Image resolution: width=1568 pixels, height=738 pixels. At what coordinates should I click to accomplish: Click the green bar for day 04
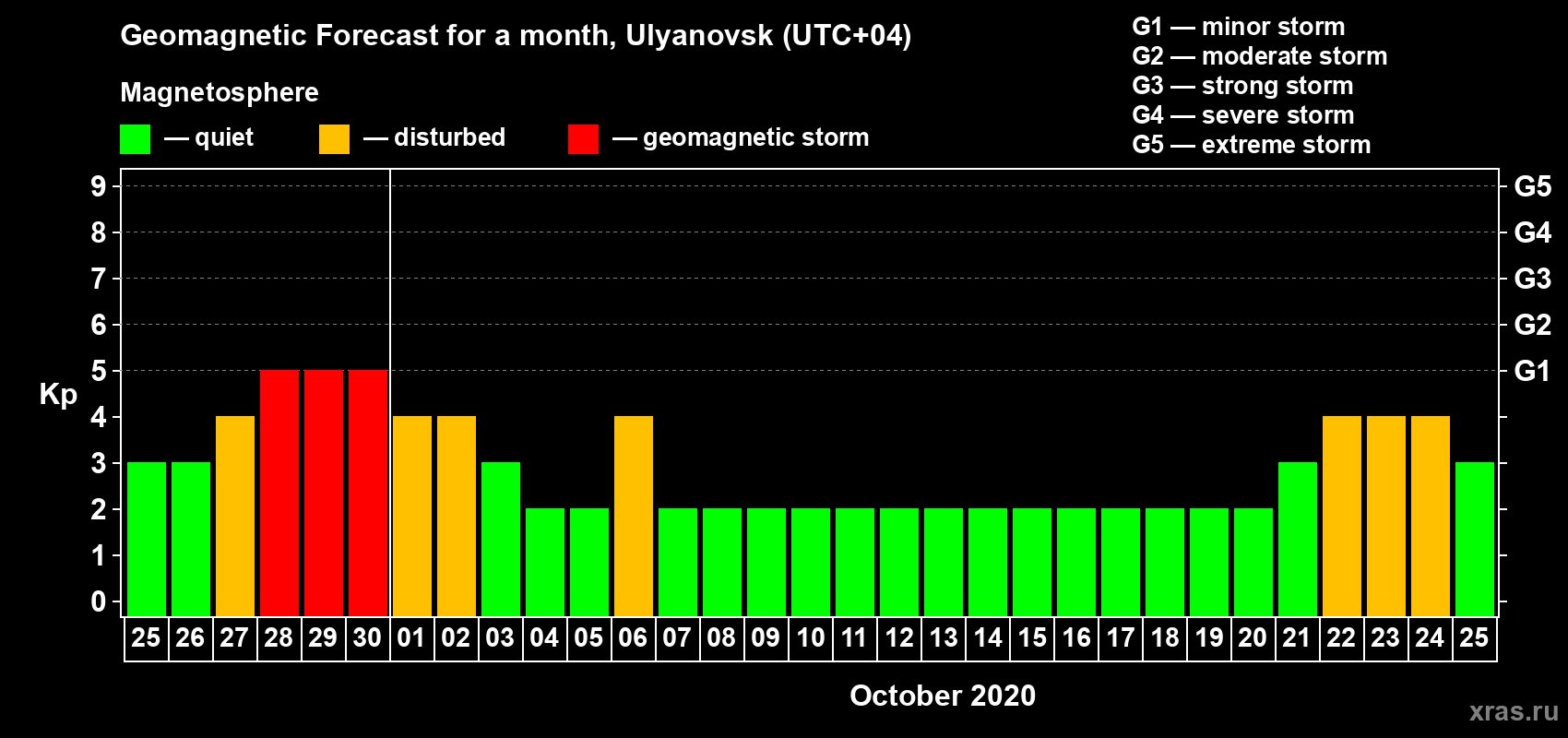[x=544, y=562]
